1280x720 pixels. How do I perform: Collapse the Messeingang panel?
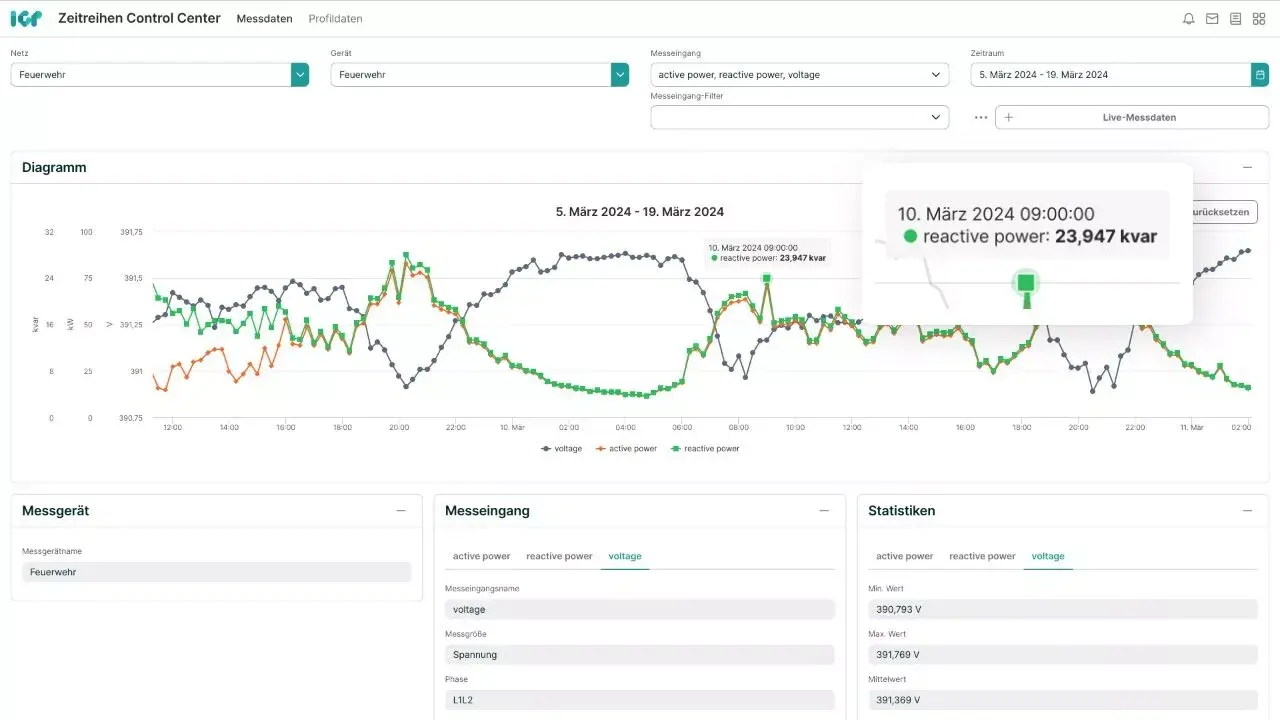point(824,511)
